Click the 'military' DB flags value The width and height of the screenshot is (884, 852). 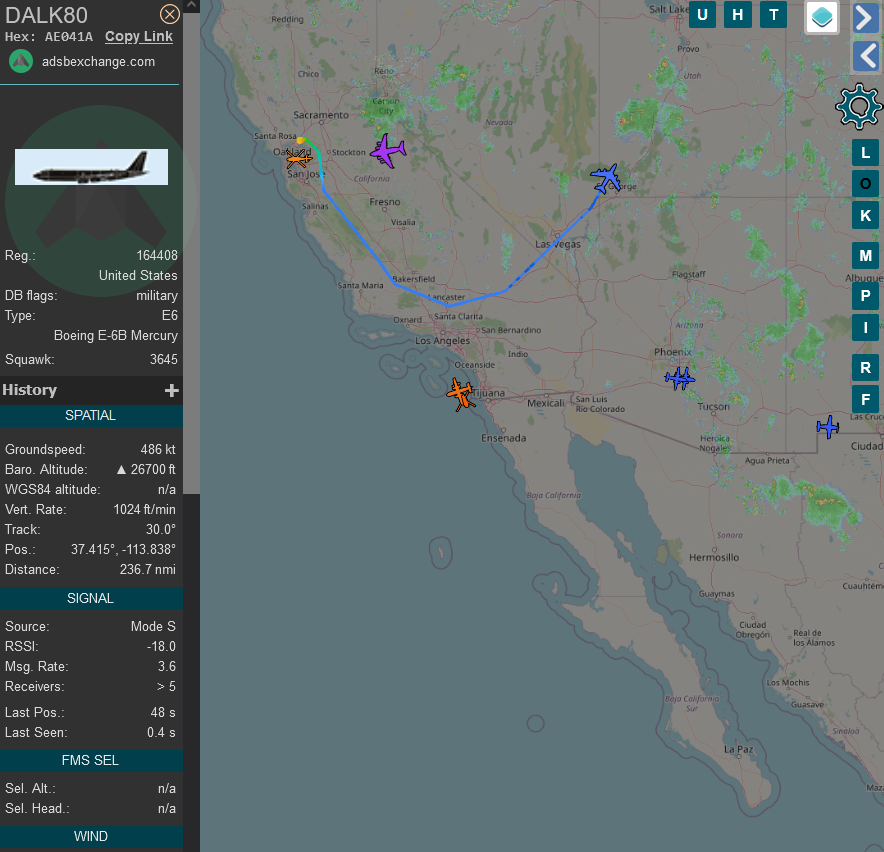point(157,295)
